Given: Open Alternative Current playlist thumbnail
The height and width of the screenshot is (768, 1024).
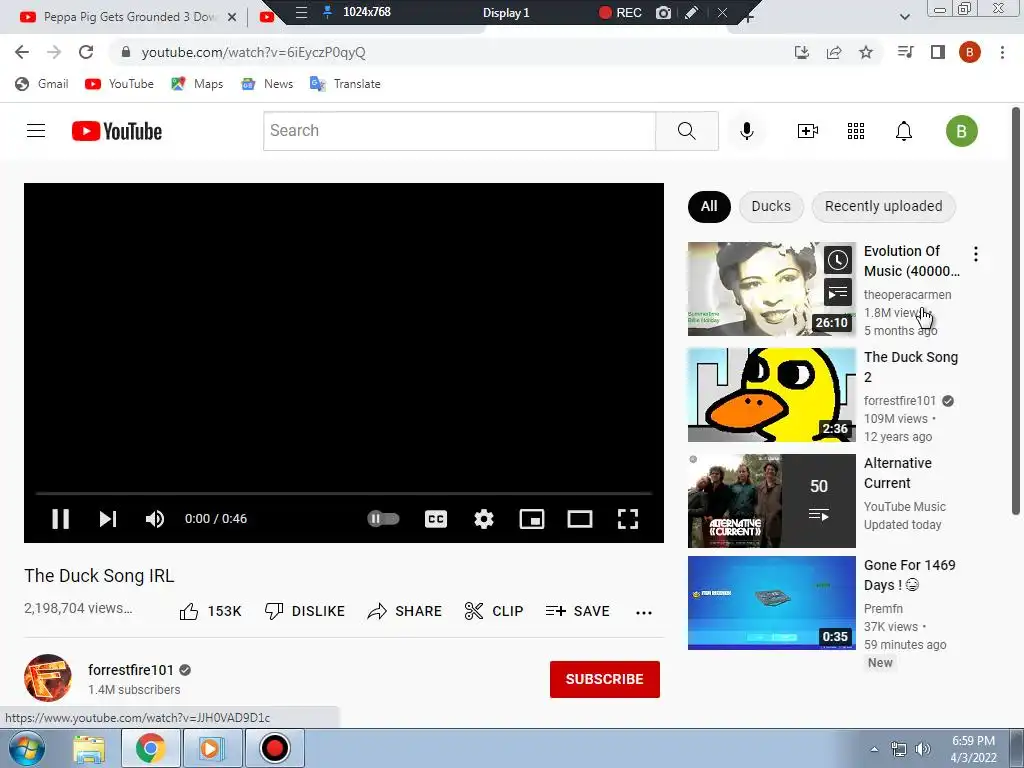Looking at the screenshot, I should (771, 501).
